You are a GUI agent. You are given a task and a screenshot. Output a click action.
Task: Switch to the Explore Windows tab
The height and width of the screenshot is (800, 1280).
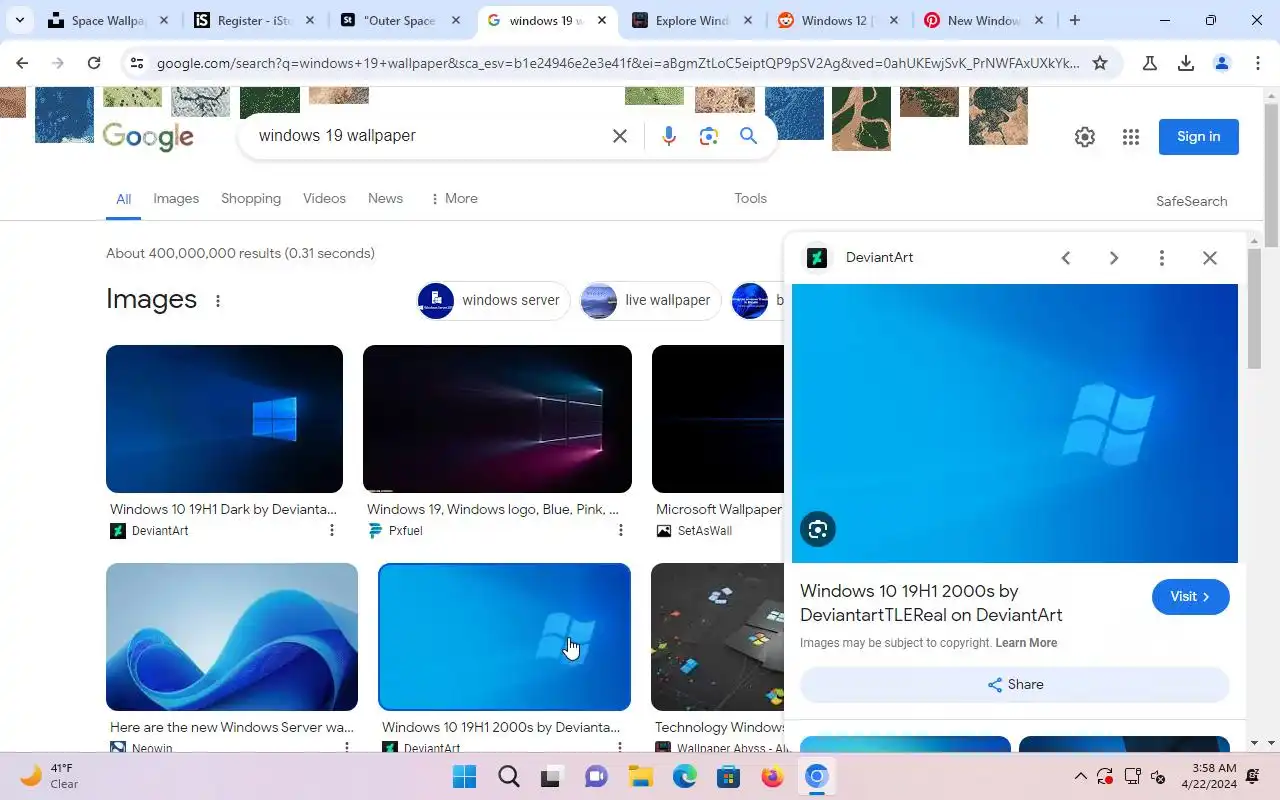(692, 20)
